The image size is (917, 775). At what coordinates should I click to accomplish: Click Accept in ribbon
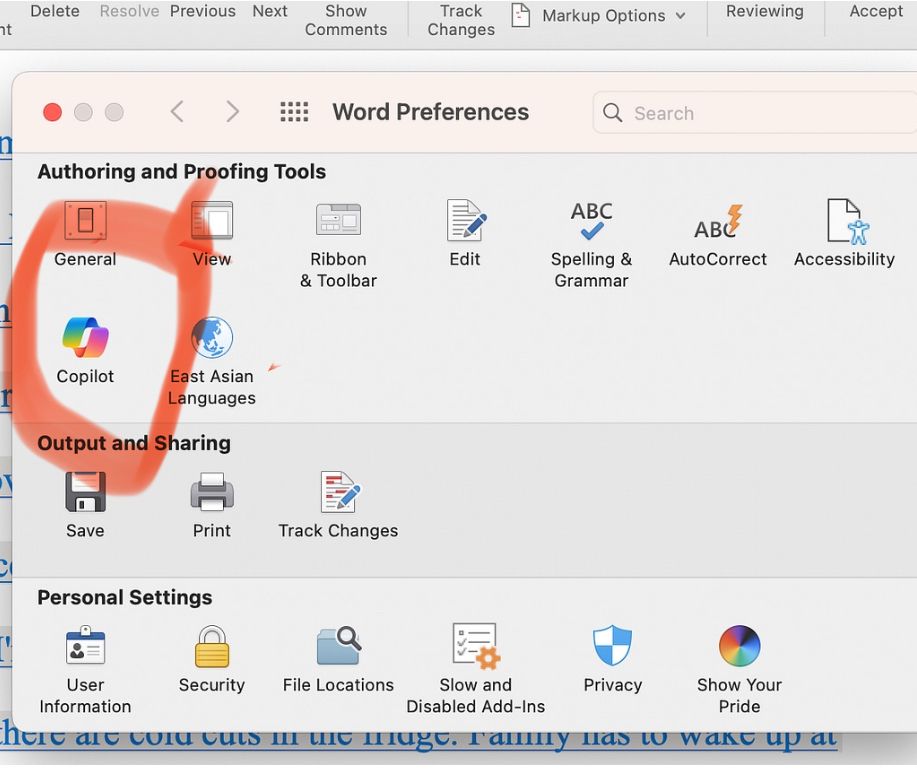click(x=876, y=11)
